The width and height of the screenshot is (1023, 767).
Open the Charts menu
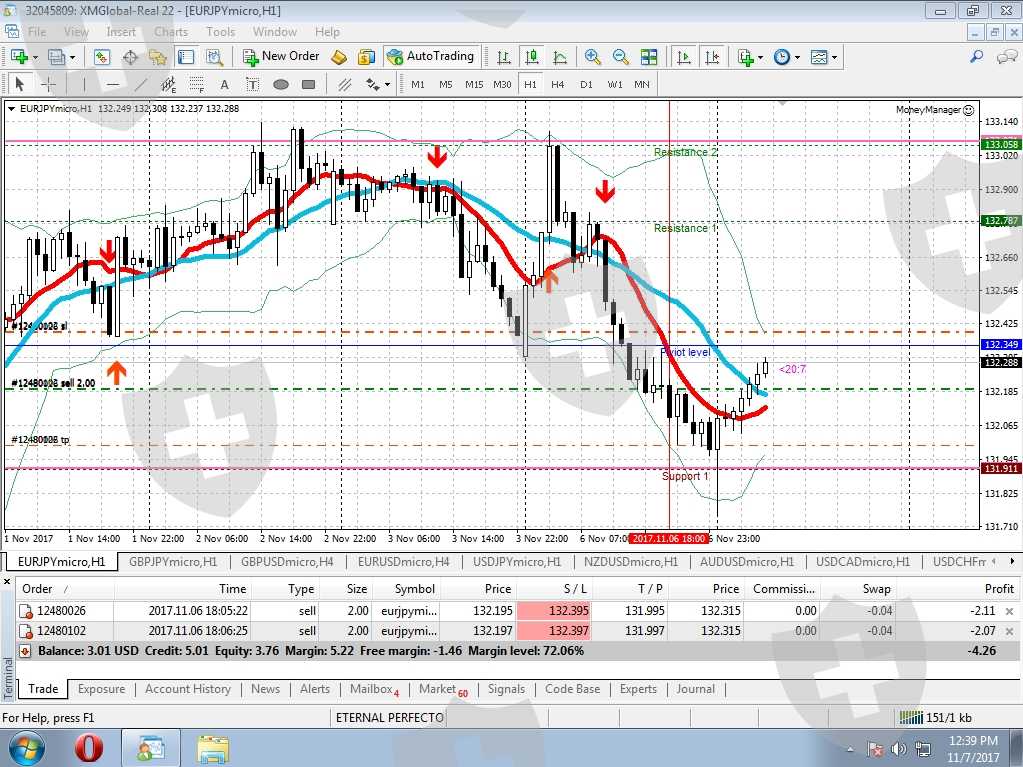coord(171,32)
